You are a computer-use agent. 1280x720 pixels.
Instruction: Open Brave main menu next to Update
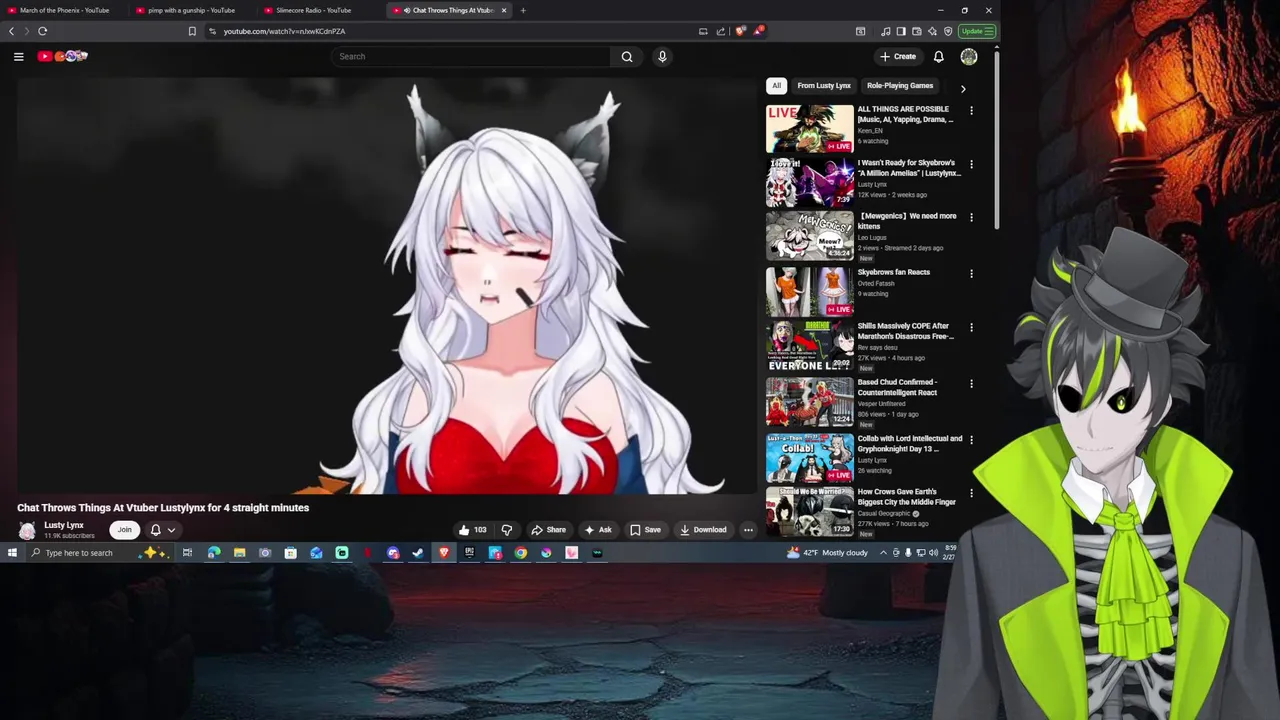pyautogui.click(x=990, y=31)
